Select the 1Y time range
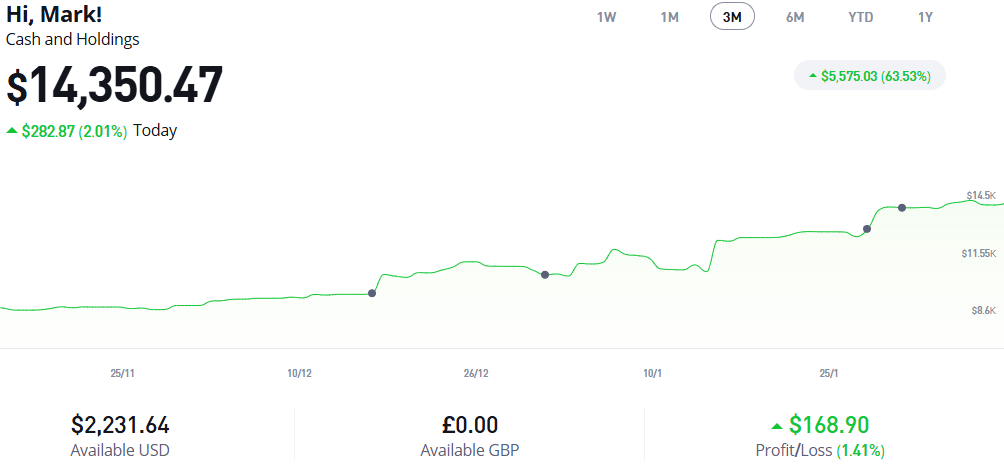Image resolution: width=1004 pixels, height=464 pixels. click(x=925, y=17)
